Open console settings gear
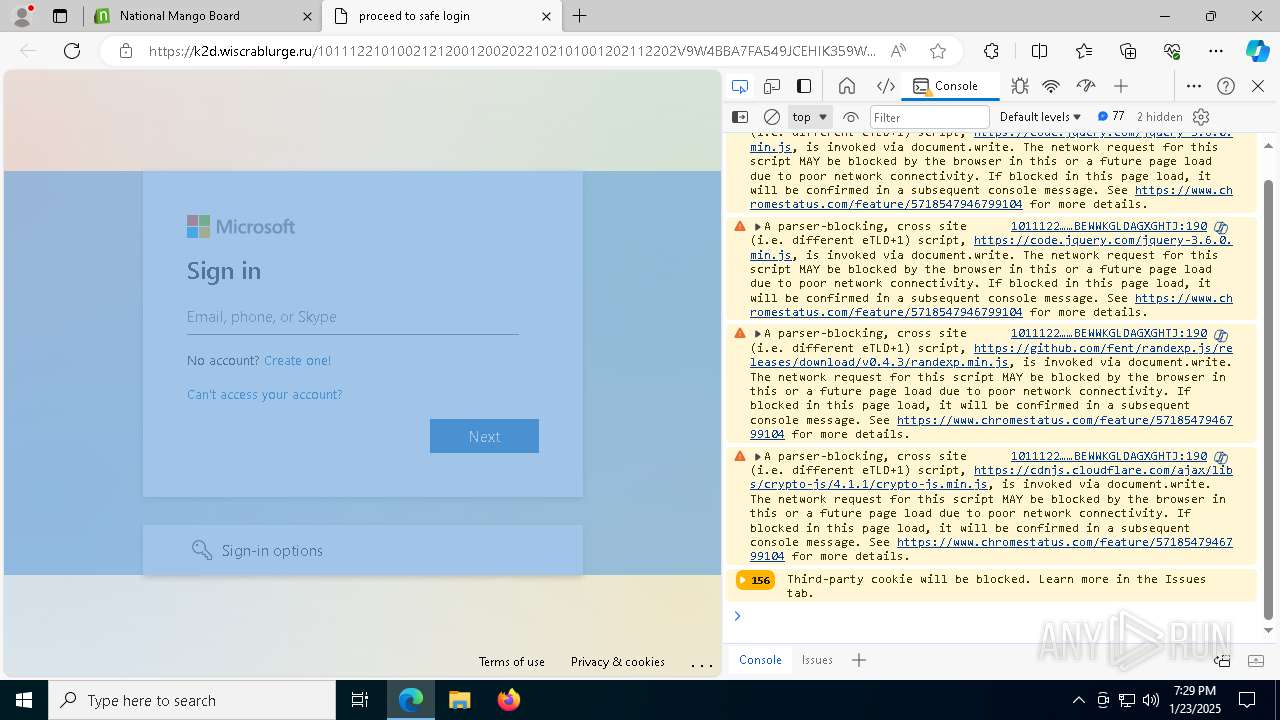 coord(1201,117)
